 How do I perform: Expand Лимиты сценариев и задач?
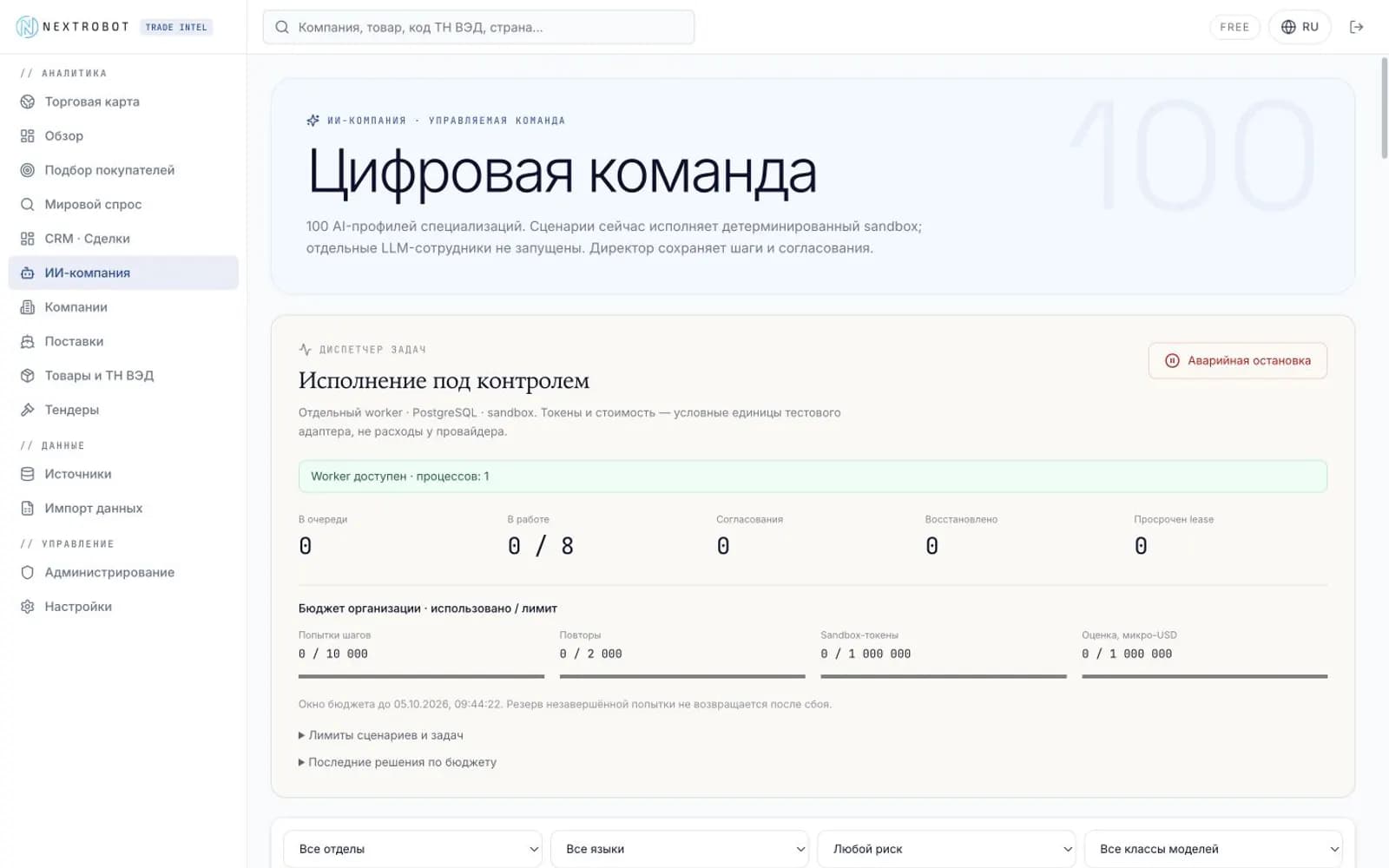[x=381, y=735]
